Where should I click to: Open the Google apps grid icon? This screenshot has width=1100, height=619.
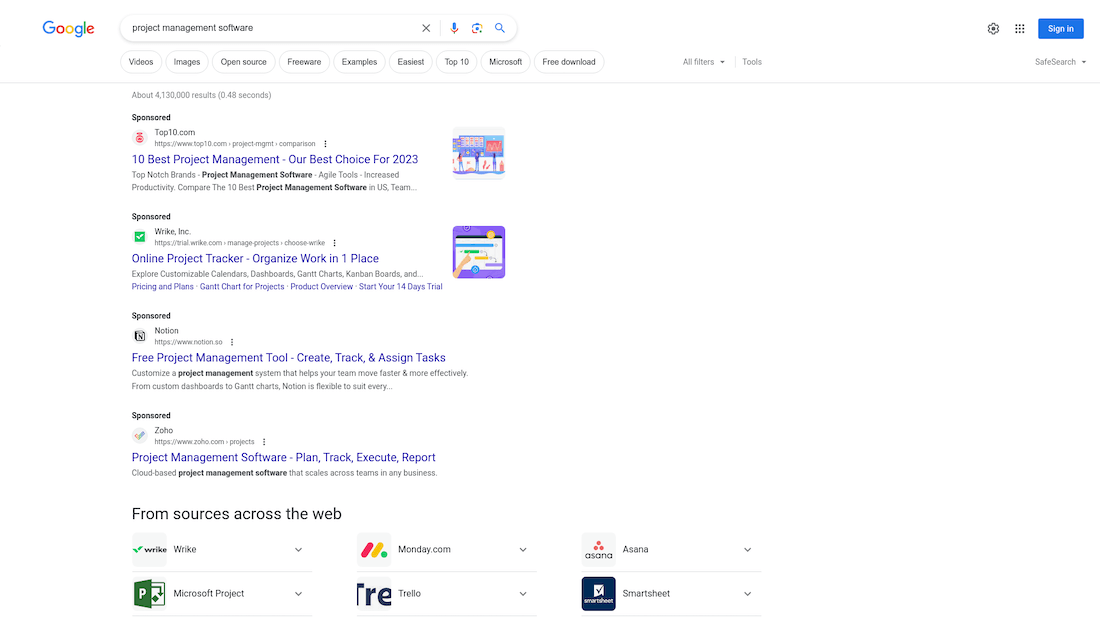tap(1019, 29)
